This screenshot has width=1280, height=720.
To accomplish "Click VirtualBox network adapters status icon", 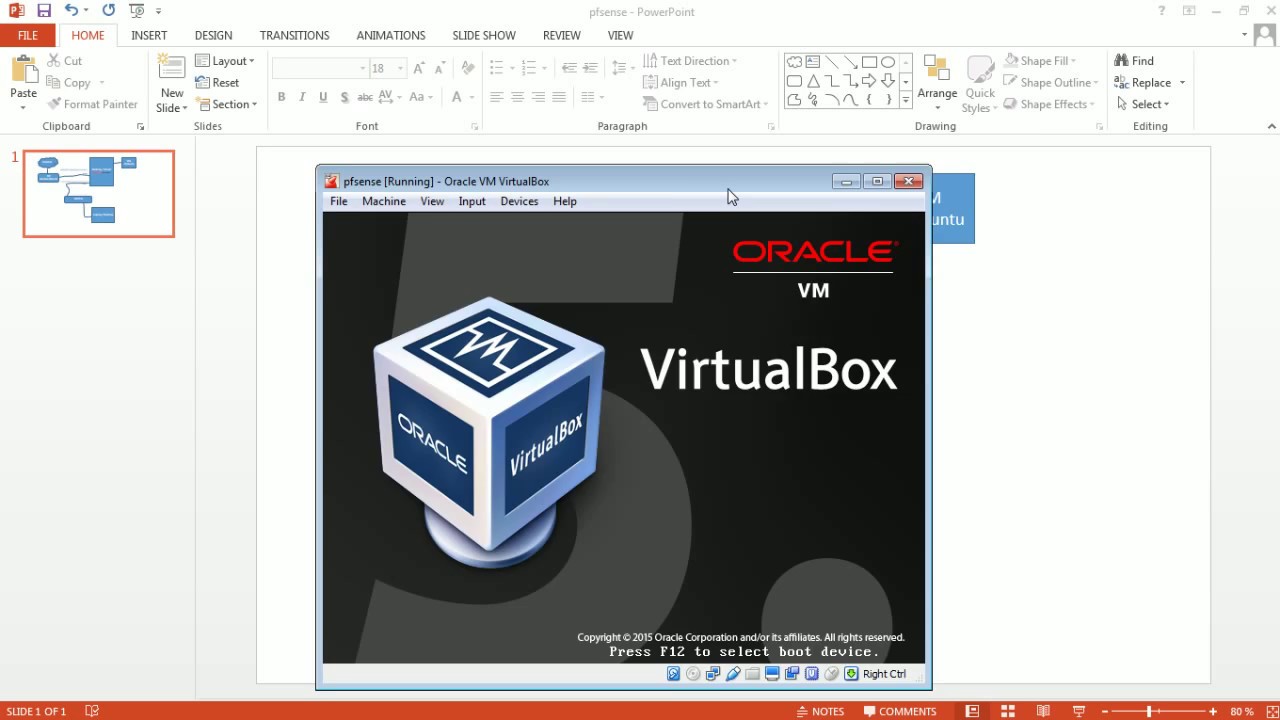I will pyautogui.click(x=713, y=674).
